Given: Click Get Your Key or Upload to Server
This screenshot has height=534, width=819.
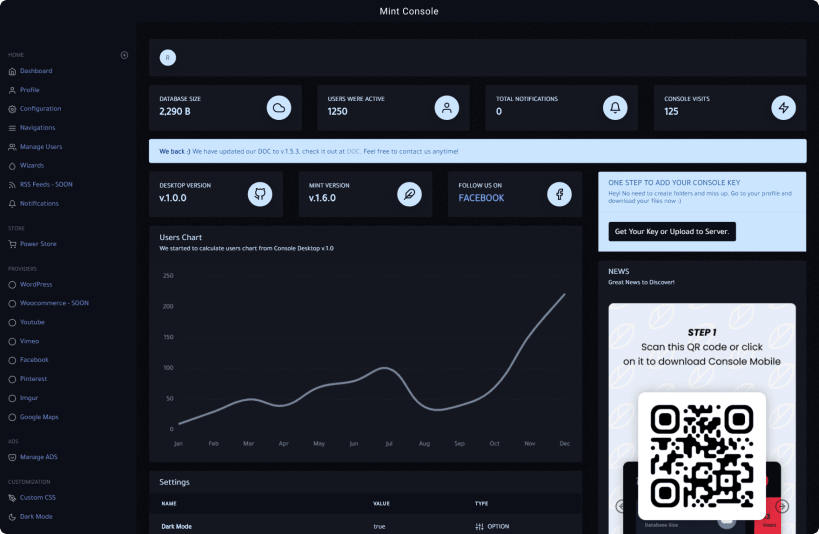Looking at the screenshot, I should [x=672, y=231].
